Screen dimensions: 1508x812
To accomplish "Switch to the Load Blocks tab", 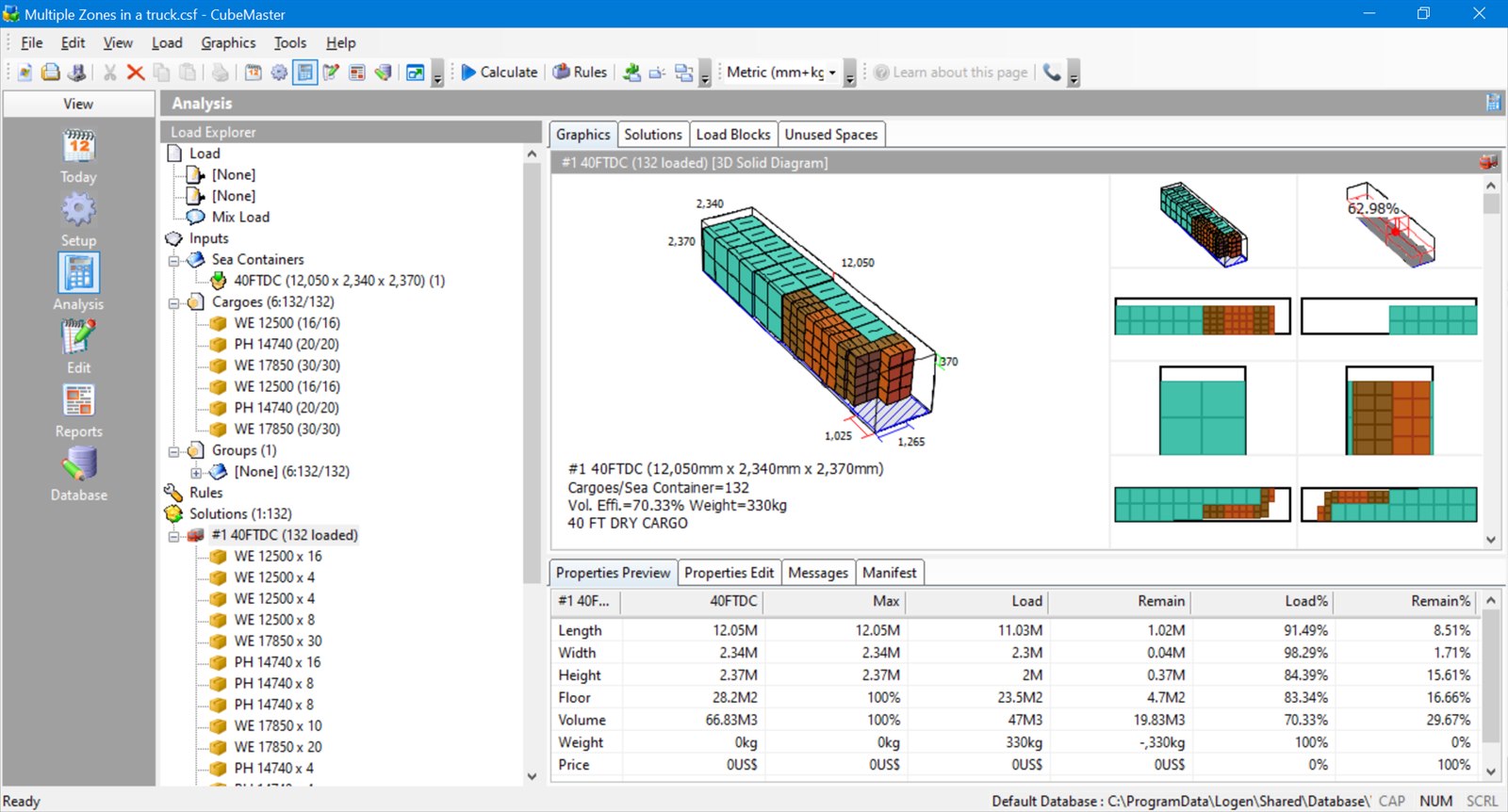I will tap(733, 135).
